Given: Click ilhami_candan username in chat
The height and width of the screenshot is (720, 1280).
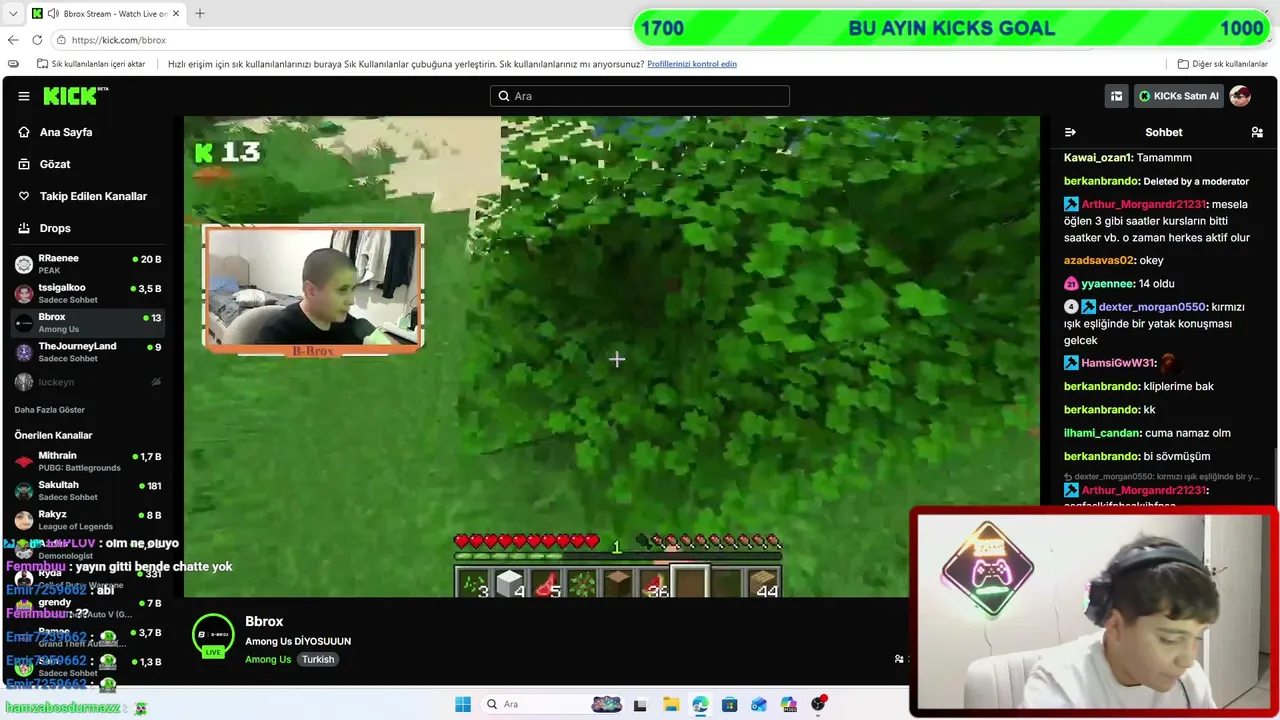Looking at the screenshot, I should click(x=1102, y=433).
